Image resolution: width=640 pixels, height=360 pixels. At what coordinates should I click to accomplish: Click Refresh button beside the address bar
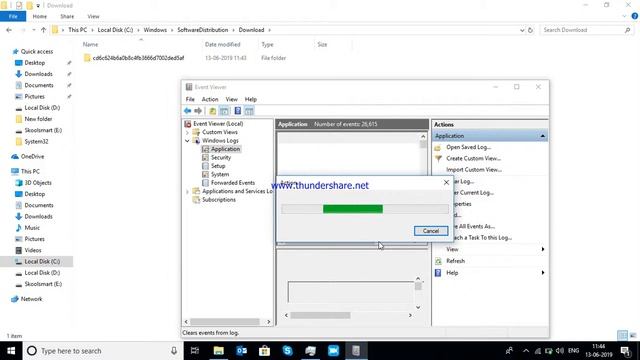[x=530, y=30]
